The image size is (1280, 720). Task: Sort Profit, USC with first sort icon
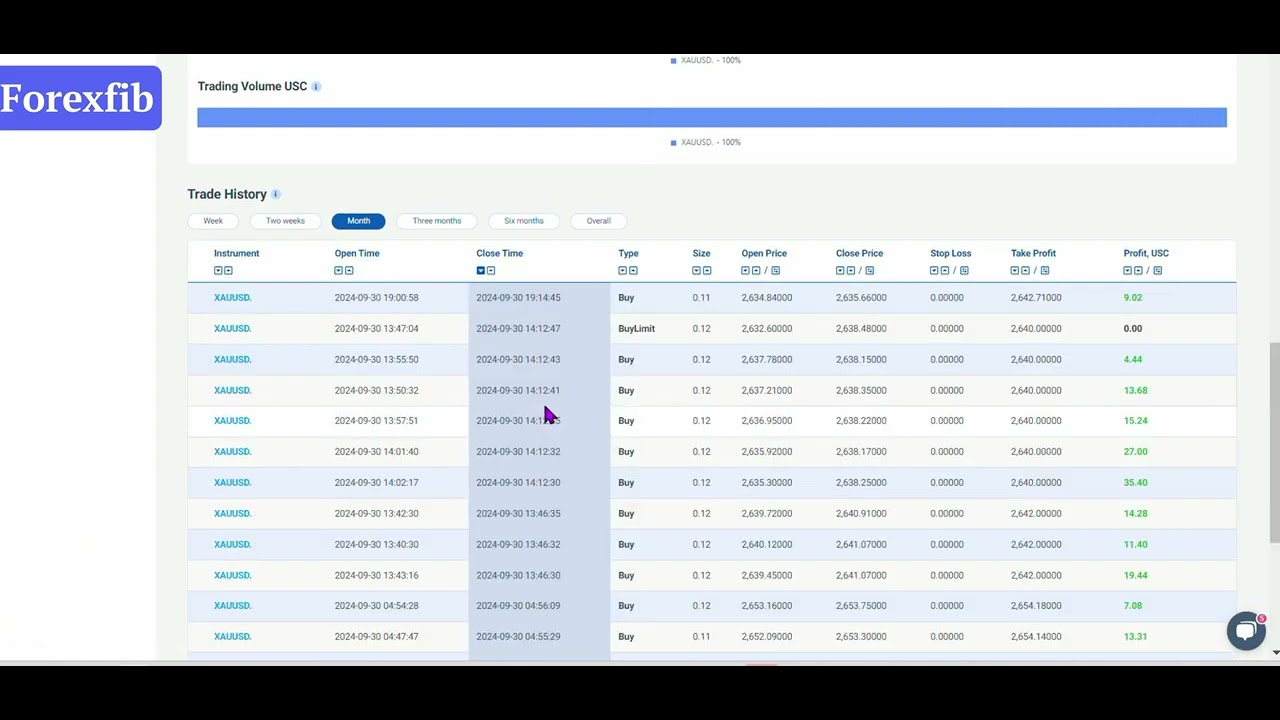click(x=1128, y=271)
